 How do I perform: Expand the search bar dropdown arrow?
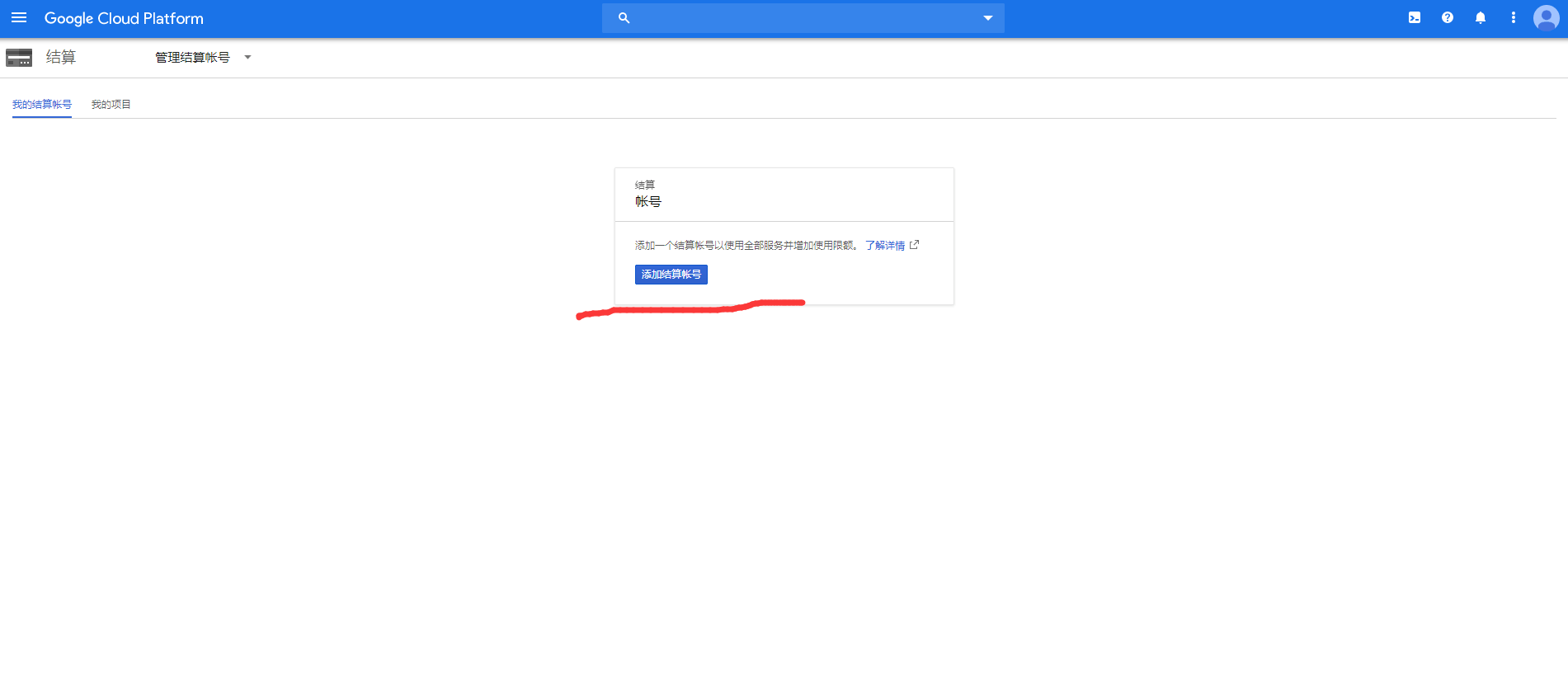[x=987, y=18]
